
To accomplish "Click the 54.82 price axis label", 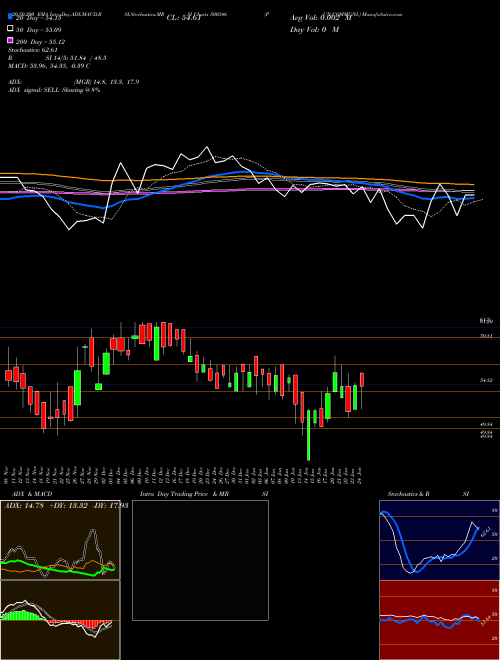I will click(487, 380).
